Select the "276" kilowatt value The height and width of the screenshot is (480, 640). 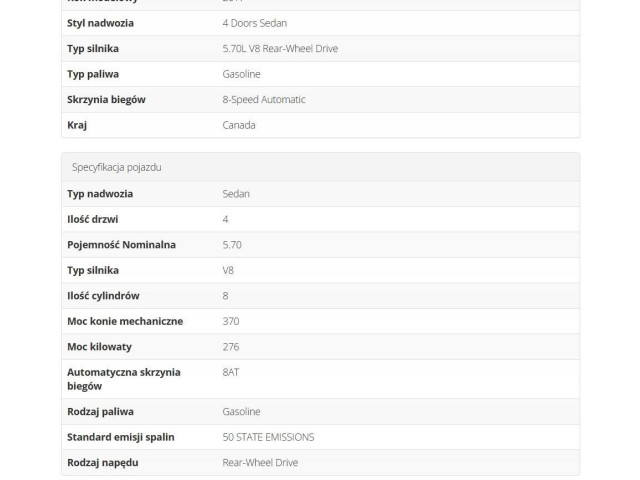tap(231, 346)
